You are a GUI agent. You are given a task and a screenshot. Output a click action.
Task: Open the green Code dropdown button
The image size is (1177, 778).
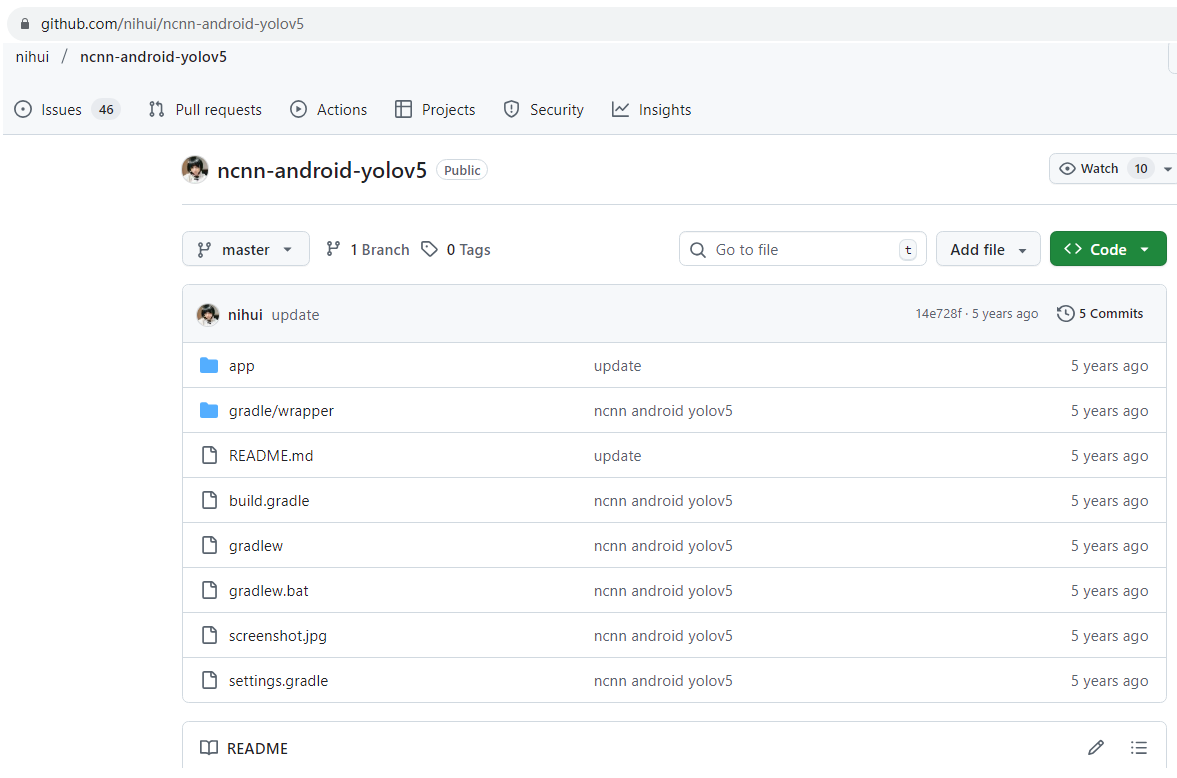click(1108, 249)
